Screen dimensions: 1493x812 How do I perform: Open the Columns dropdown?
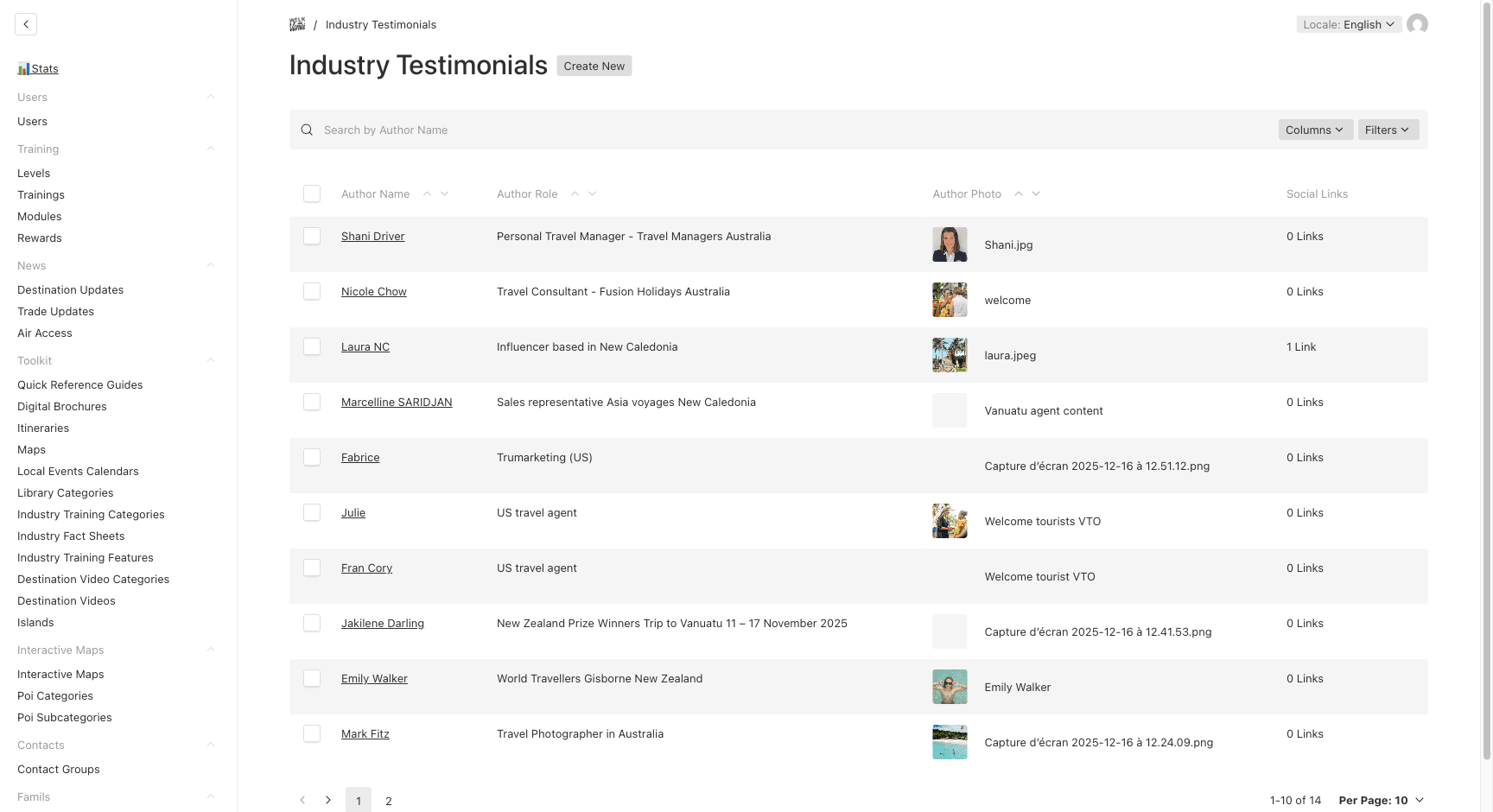click(x=1315, y=130)
